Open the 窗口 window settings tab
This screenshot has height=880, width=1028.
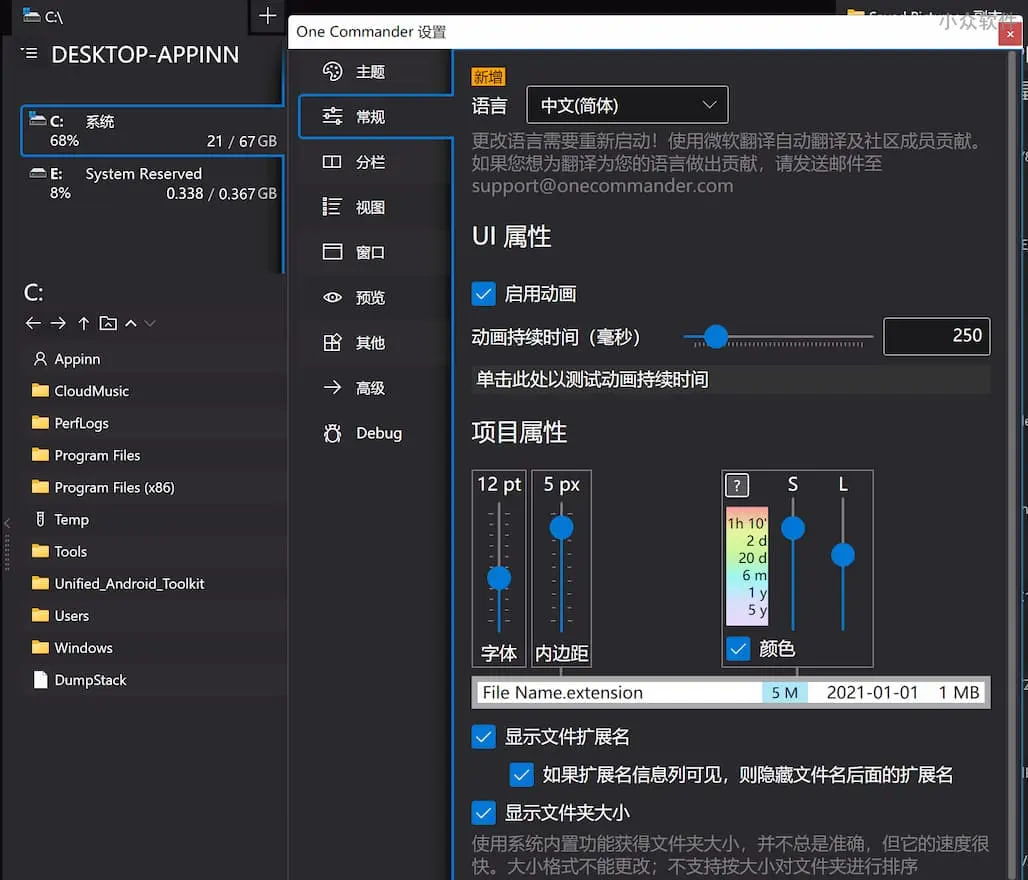(370, 252)
